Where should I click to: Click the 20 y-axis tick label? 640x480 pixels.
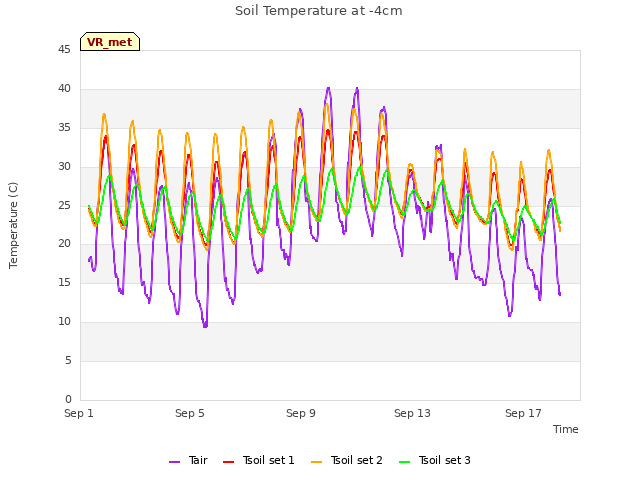click(x=64, y=244)
